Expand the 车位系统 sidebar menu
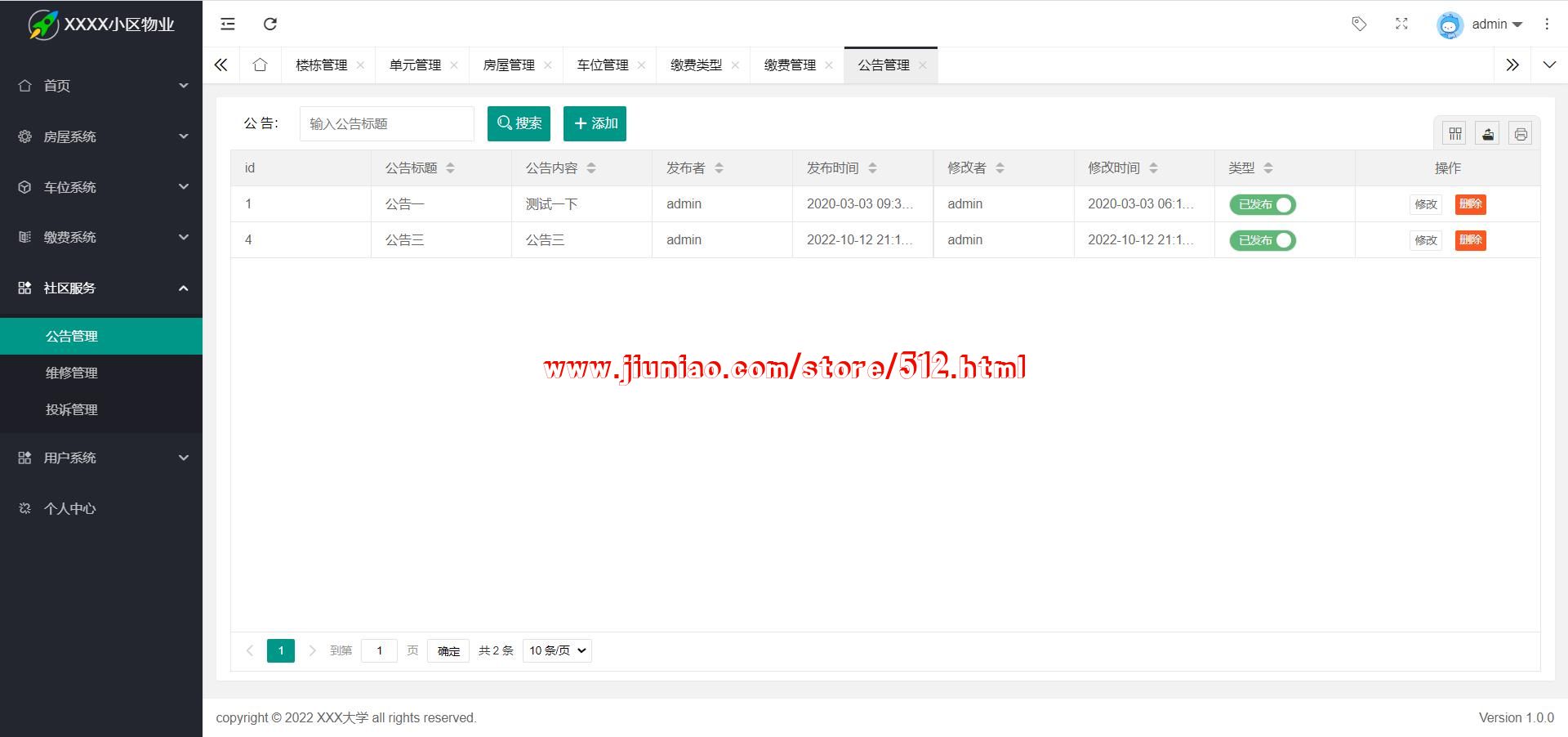This screenshot has width=1568, height=737. [x=101, y=187]
